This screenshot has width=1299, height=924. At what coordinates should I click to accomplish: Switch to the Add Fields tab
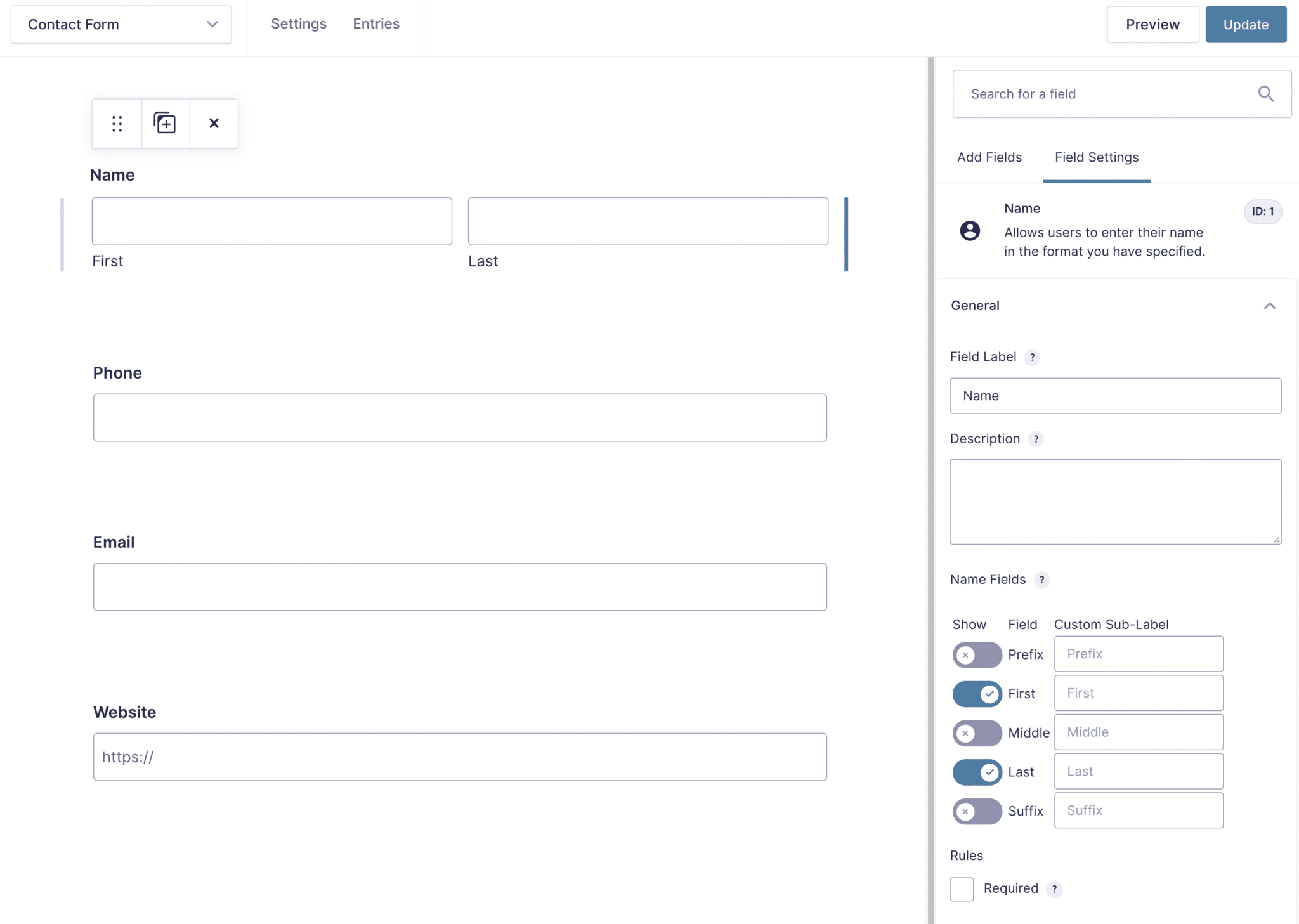click(x=989, y=157)
